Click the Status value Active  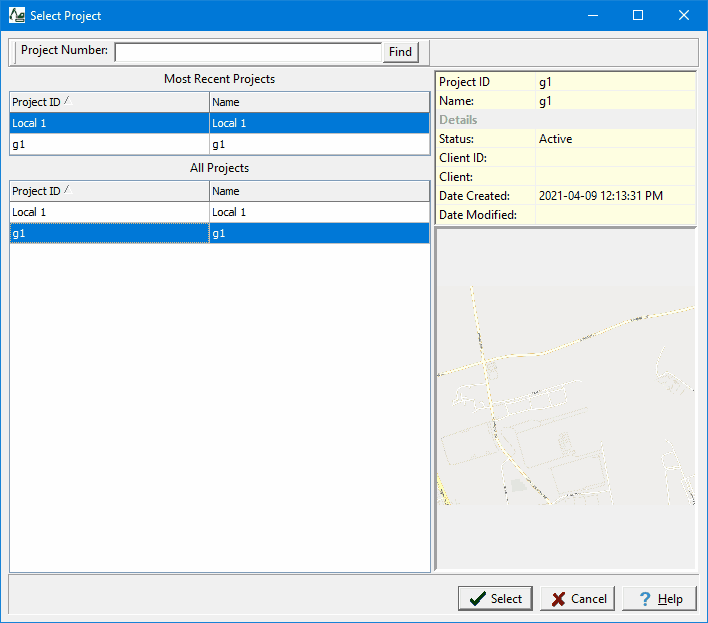click(x=615, y=139)
